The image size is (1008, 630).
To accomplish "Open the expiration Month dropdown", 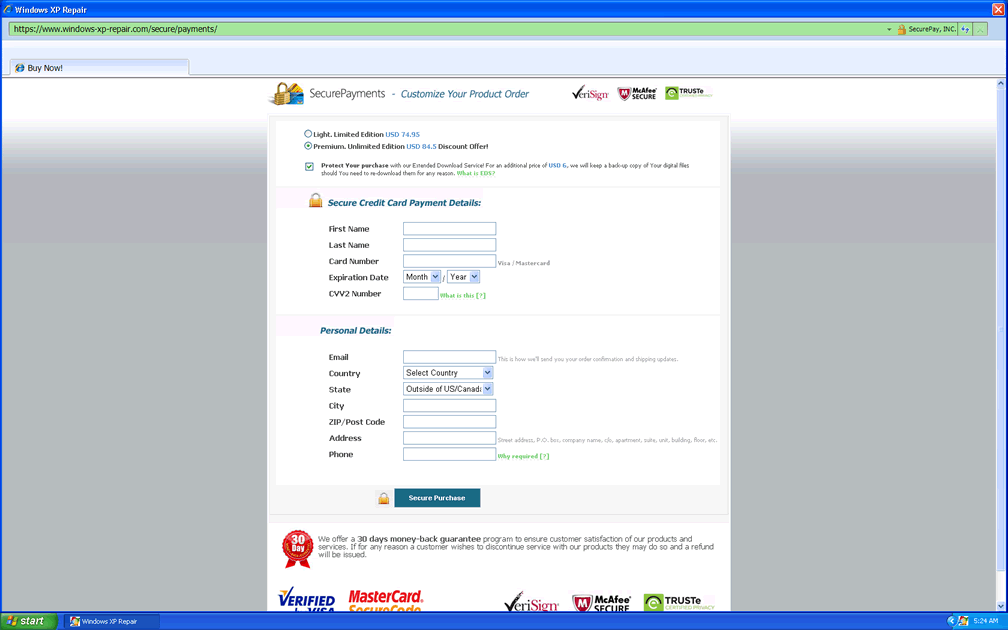I will tap(422, 277).
